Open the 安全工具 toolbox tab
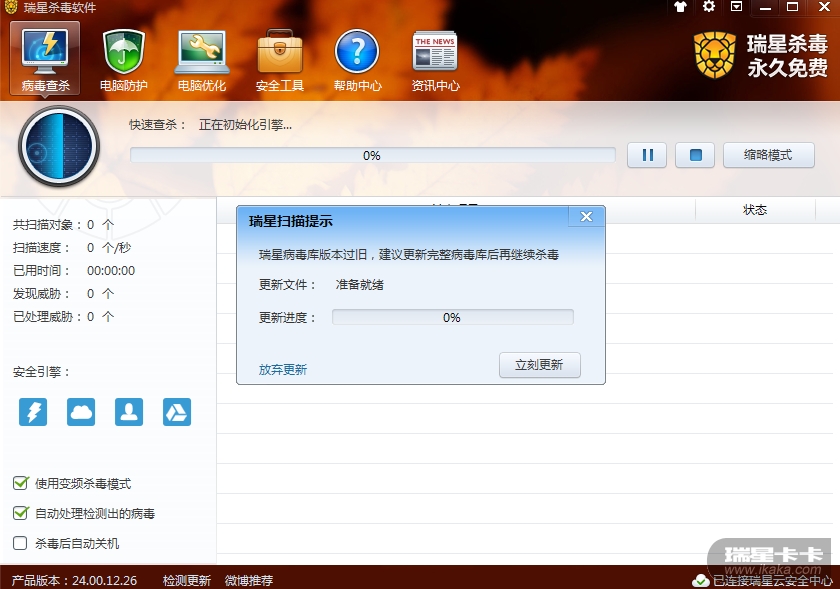840x589 pixels. [x=280, y=58]
